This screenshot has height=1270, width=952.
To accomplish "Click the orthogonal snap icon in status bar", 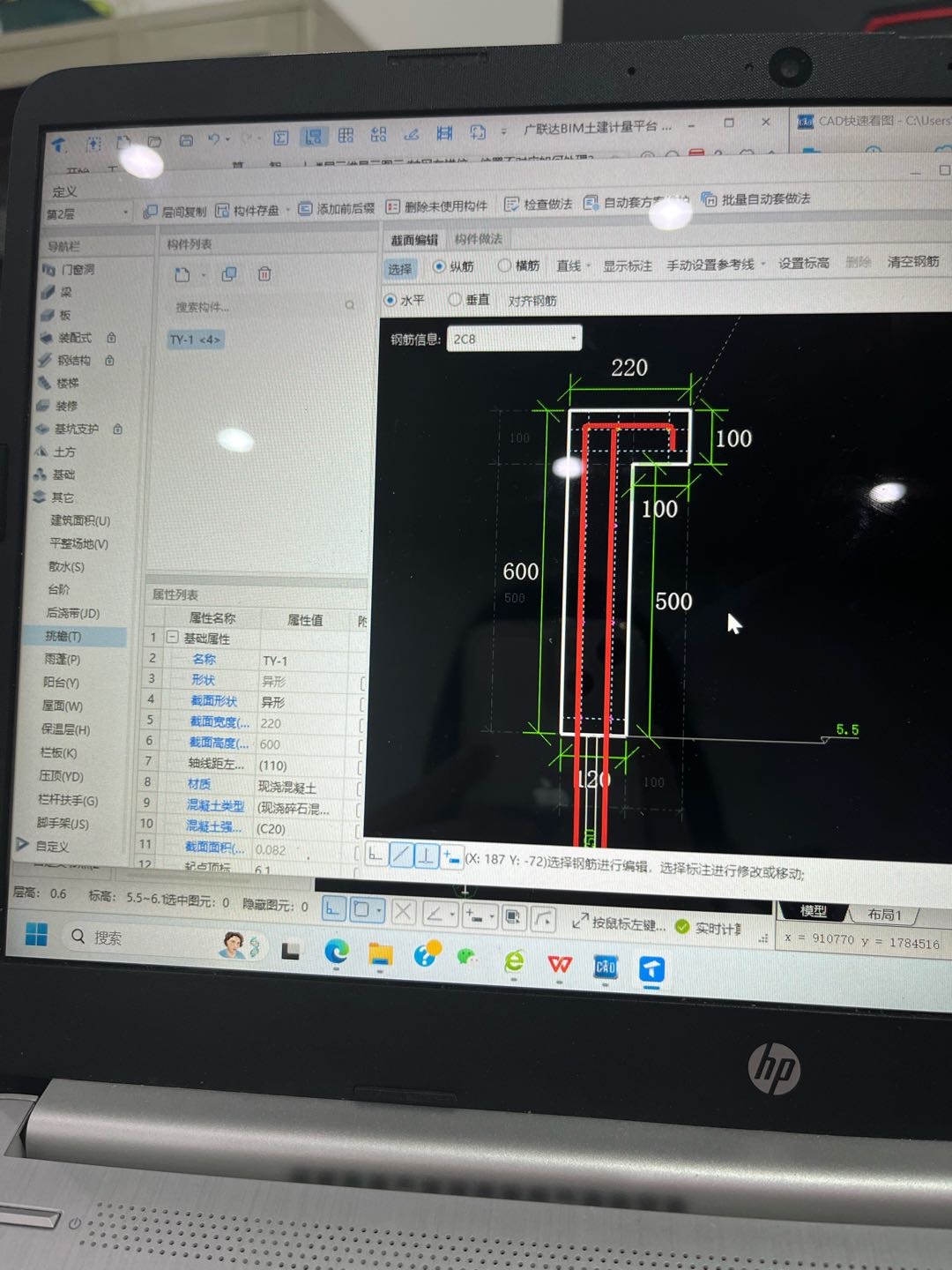I will tap(333, 908).
